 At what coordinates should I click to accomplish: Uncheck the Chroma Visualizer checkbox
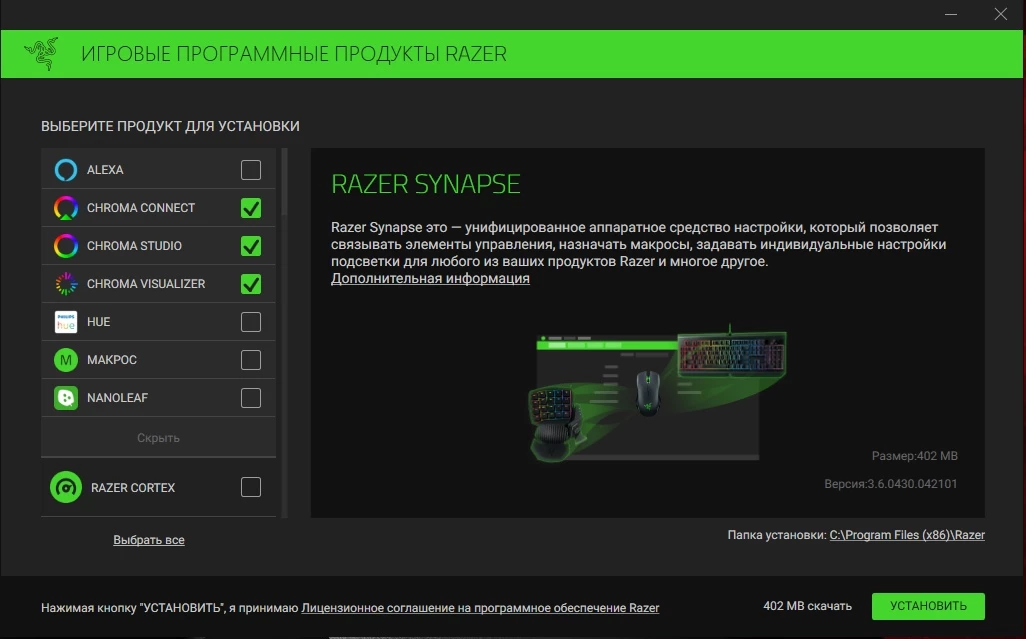(251, 284)
